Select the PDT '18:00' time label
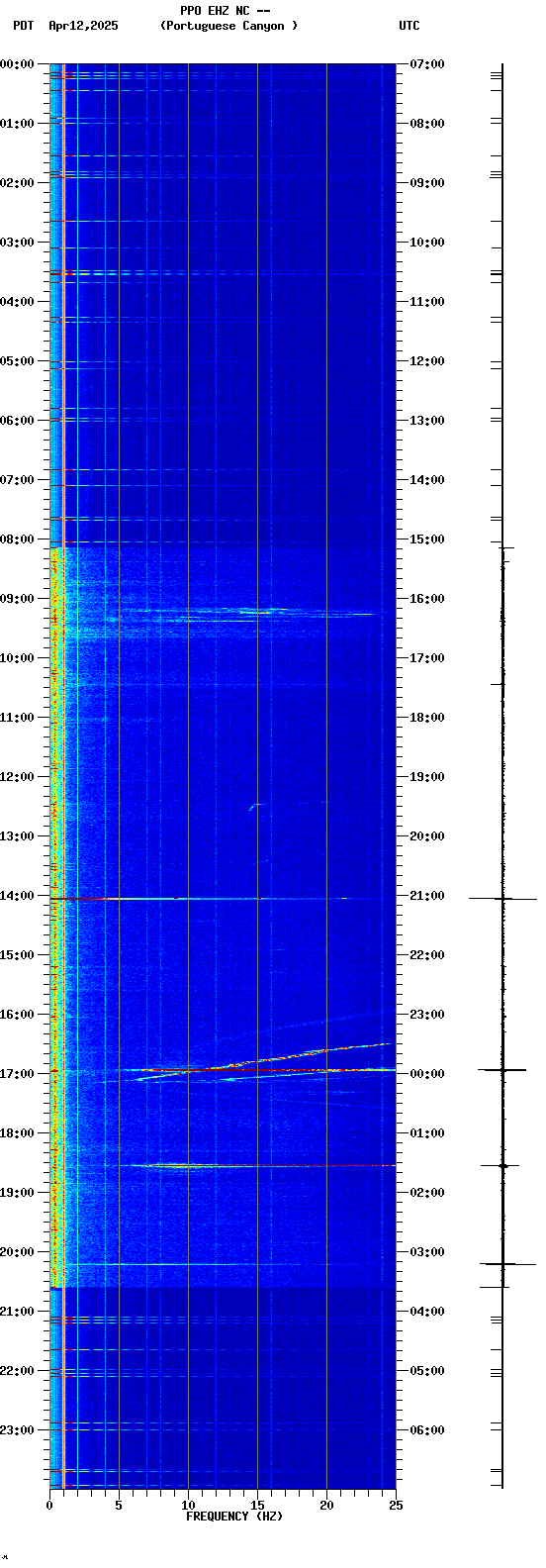 tap(17, 1133)
